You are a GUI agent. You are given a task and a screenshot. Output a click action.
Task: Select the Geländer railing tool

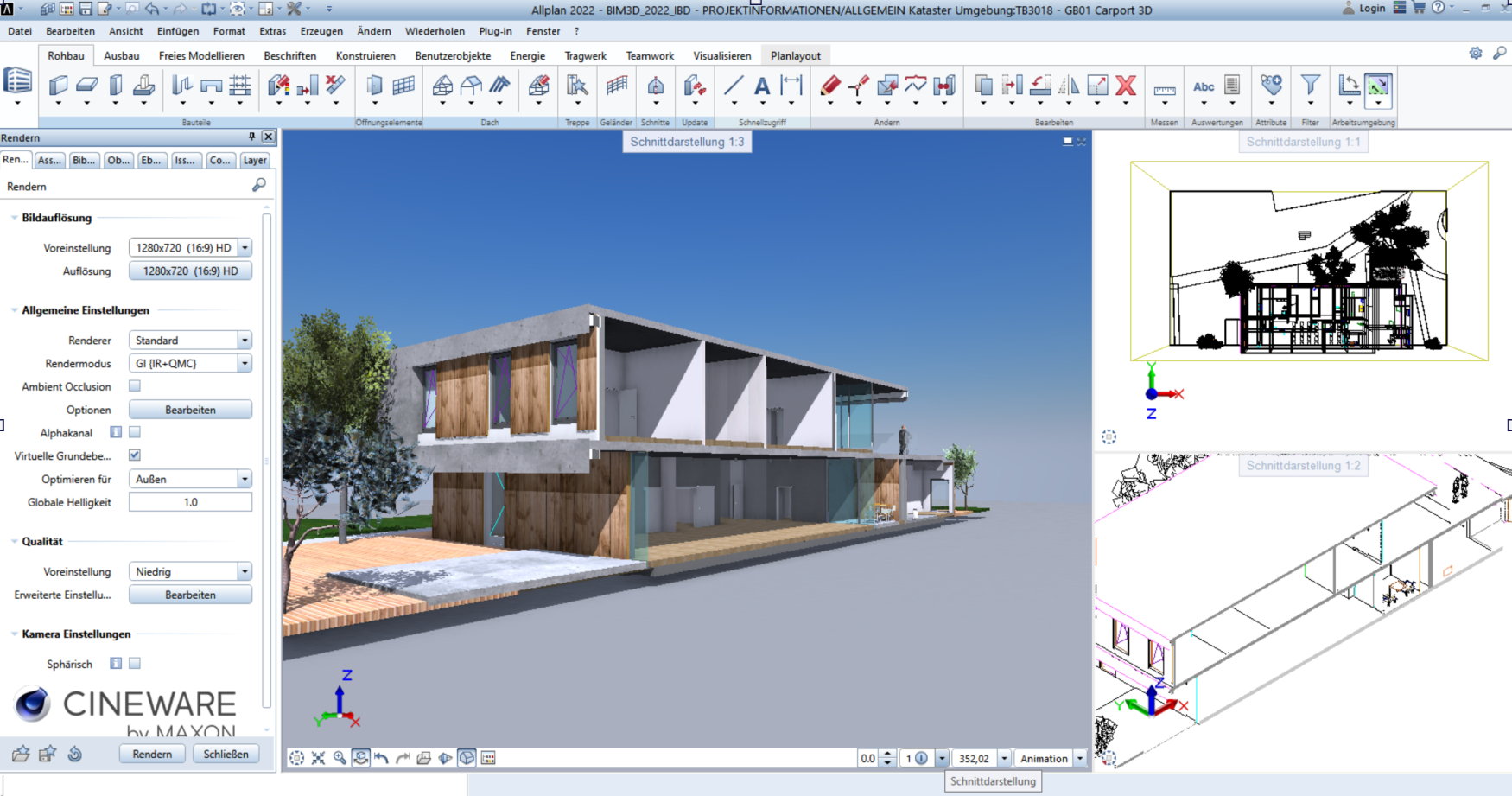tap(616, 86)
